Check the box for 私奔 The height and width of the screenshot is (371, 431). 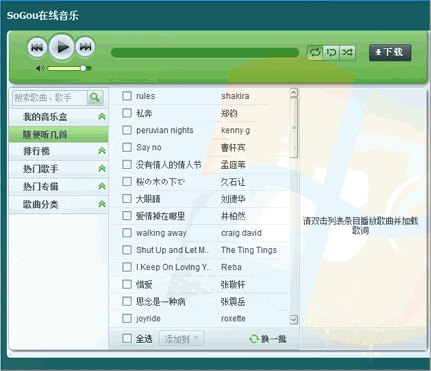(x=127, y=113)
